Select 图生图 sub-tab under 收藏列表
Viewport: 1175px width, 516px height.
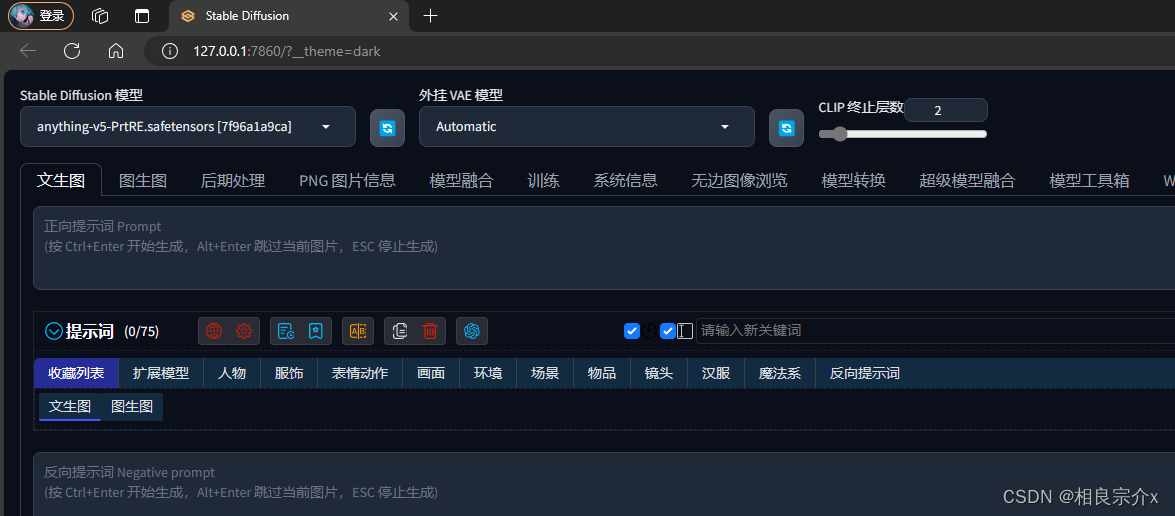[132, 407]
